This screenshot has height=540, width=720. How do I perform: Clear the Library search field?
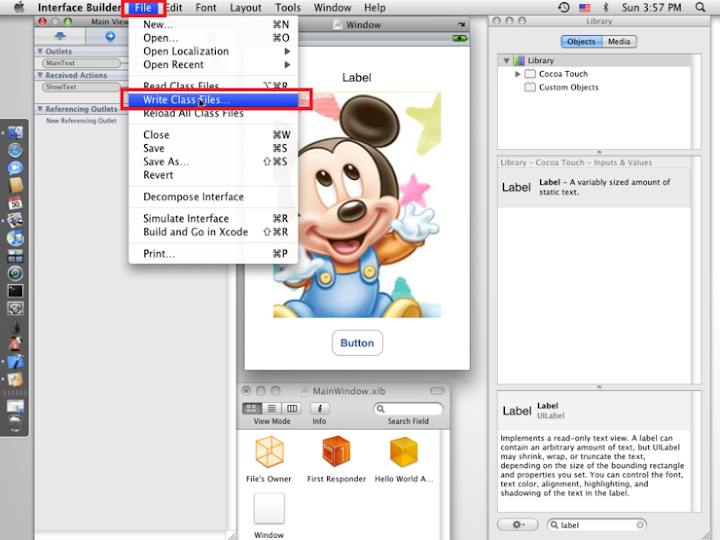click(640, 525)
